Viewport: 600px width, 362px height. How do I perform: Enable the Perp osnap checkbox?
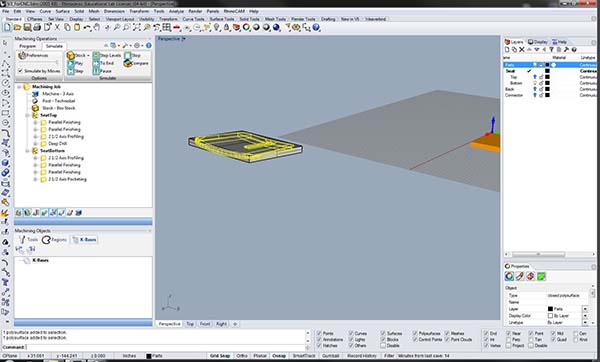pos(509,339)
